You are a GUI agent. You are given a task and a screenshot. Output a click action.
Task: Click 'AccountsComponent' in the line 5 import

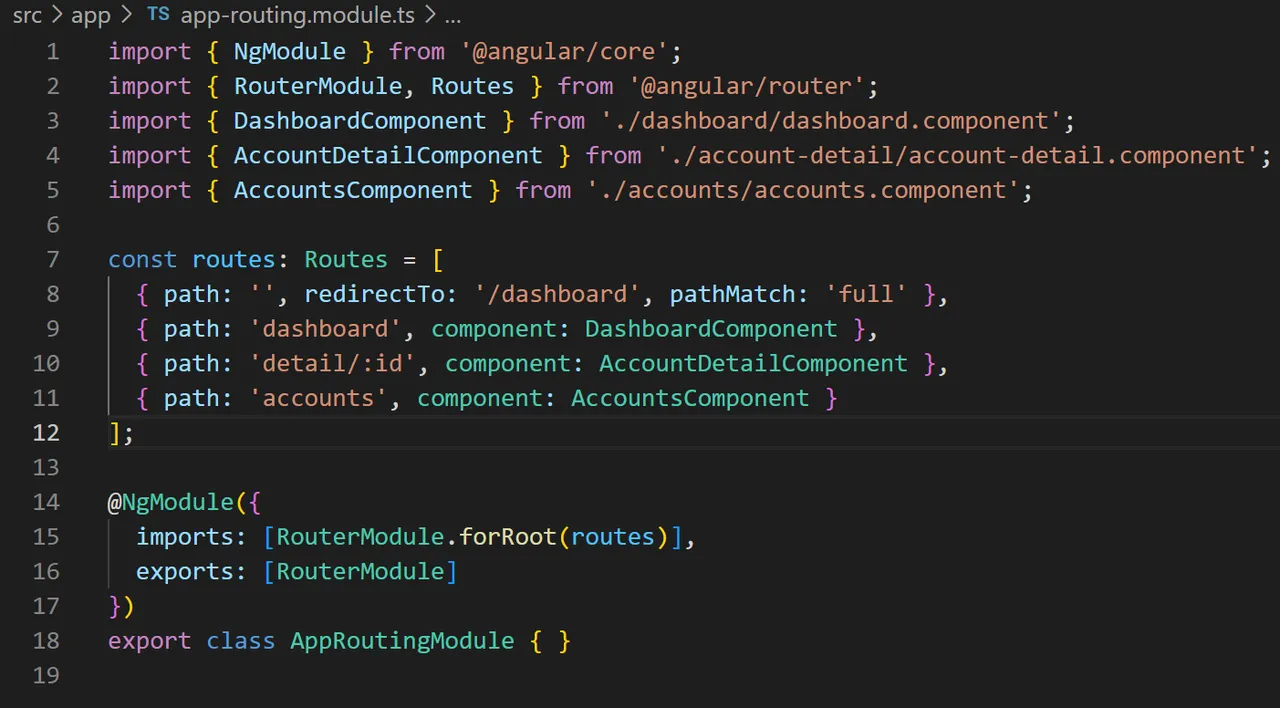[x=353, y=190]
